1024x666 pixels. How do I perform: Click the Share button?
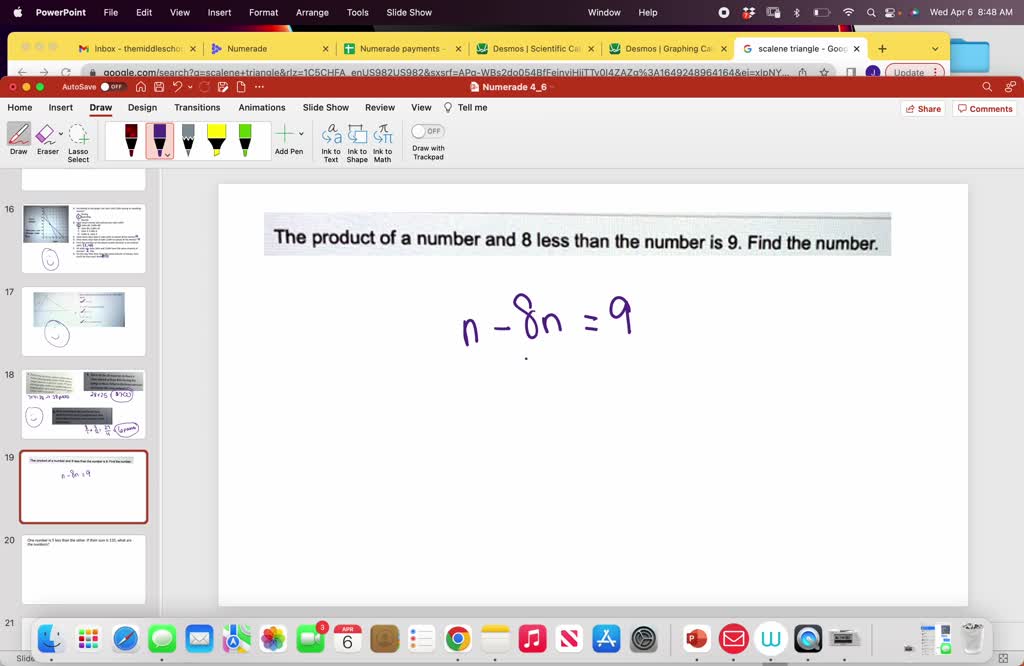pos(923,109)
